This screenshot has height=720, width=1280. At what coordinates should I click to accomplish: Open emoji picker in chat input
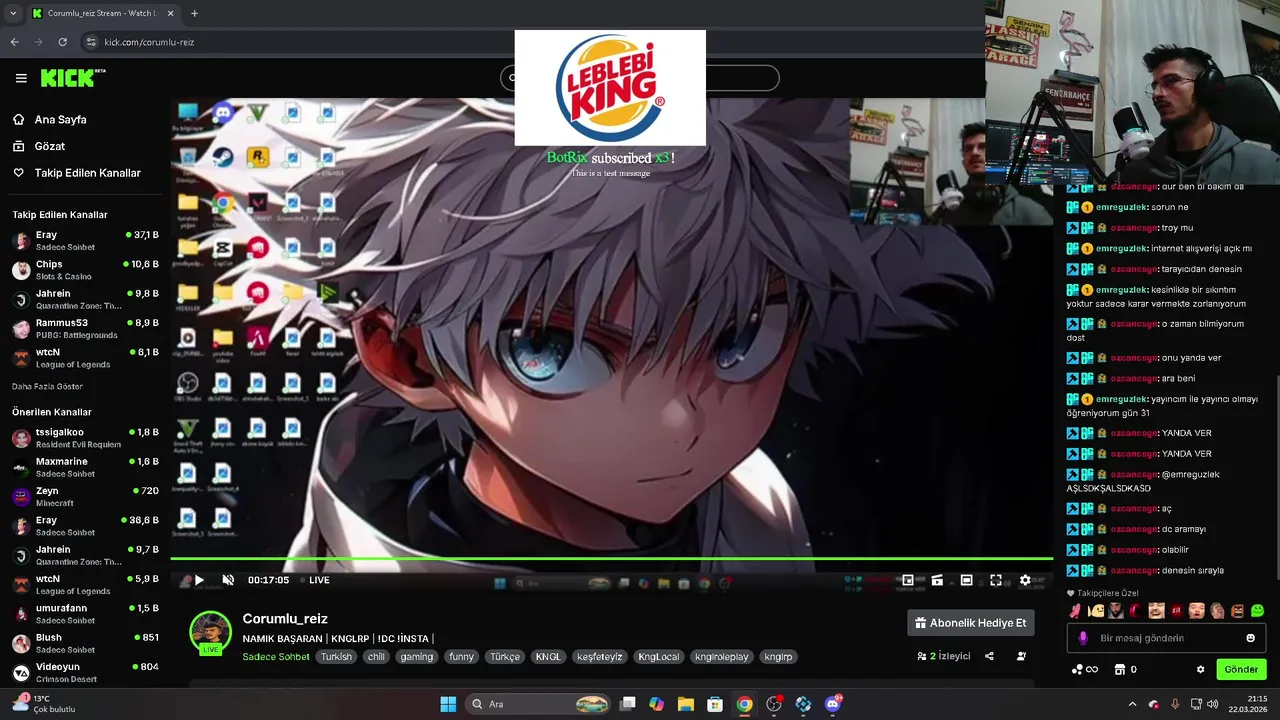pyautogui.click(x=1250, y=638)
